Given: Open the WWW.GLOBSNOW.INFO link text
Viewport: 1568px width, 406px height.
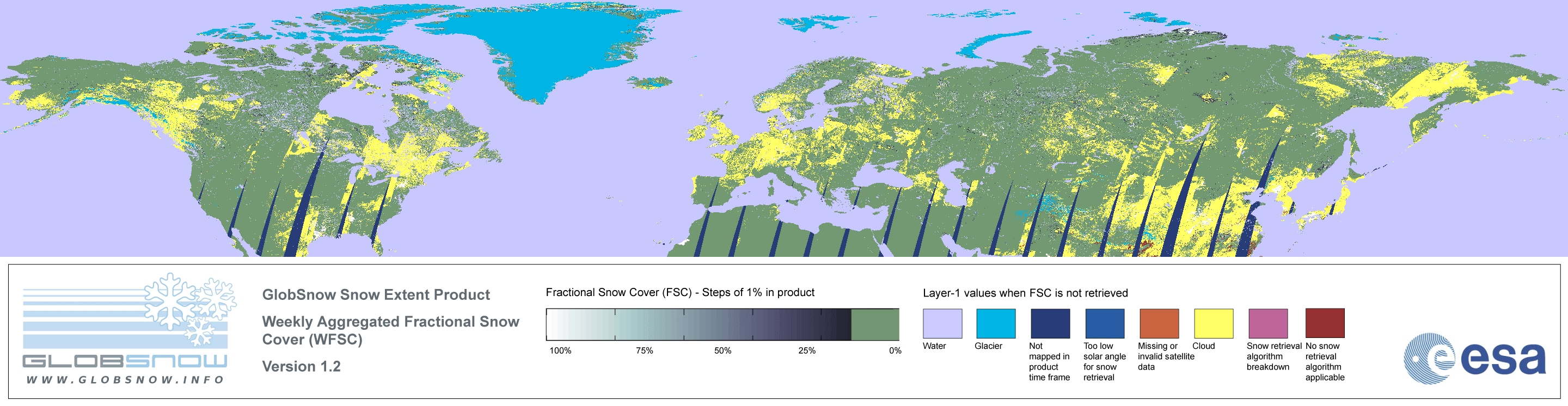Looking at the screenshot, I should (125, 380).
